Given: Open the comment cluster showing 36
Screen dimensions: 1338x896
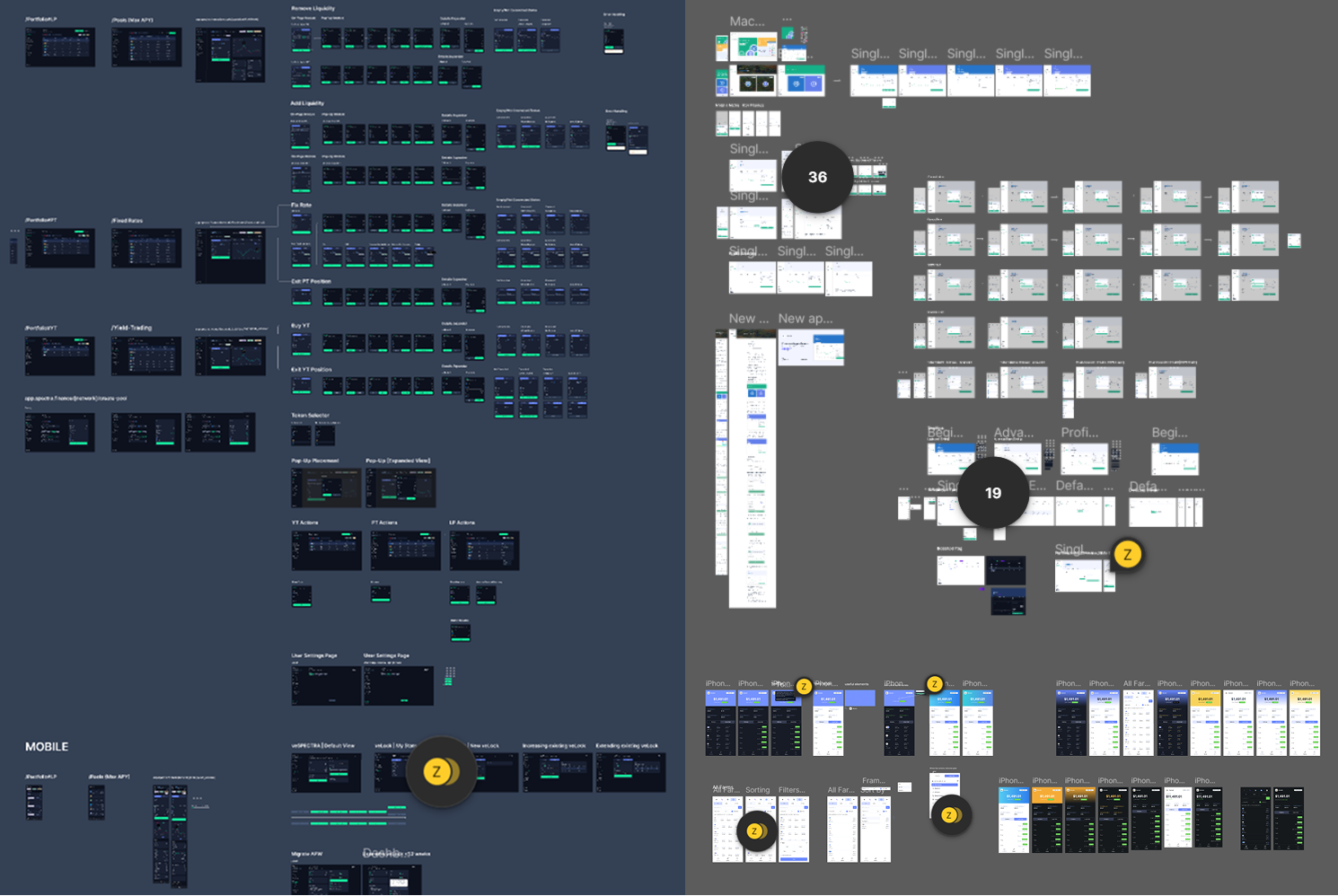Looking at the screenshot, I should [817, 177].
